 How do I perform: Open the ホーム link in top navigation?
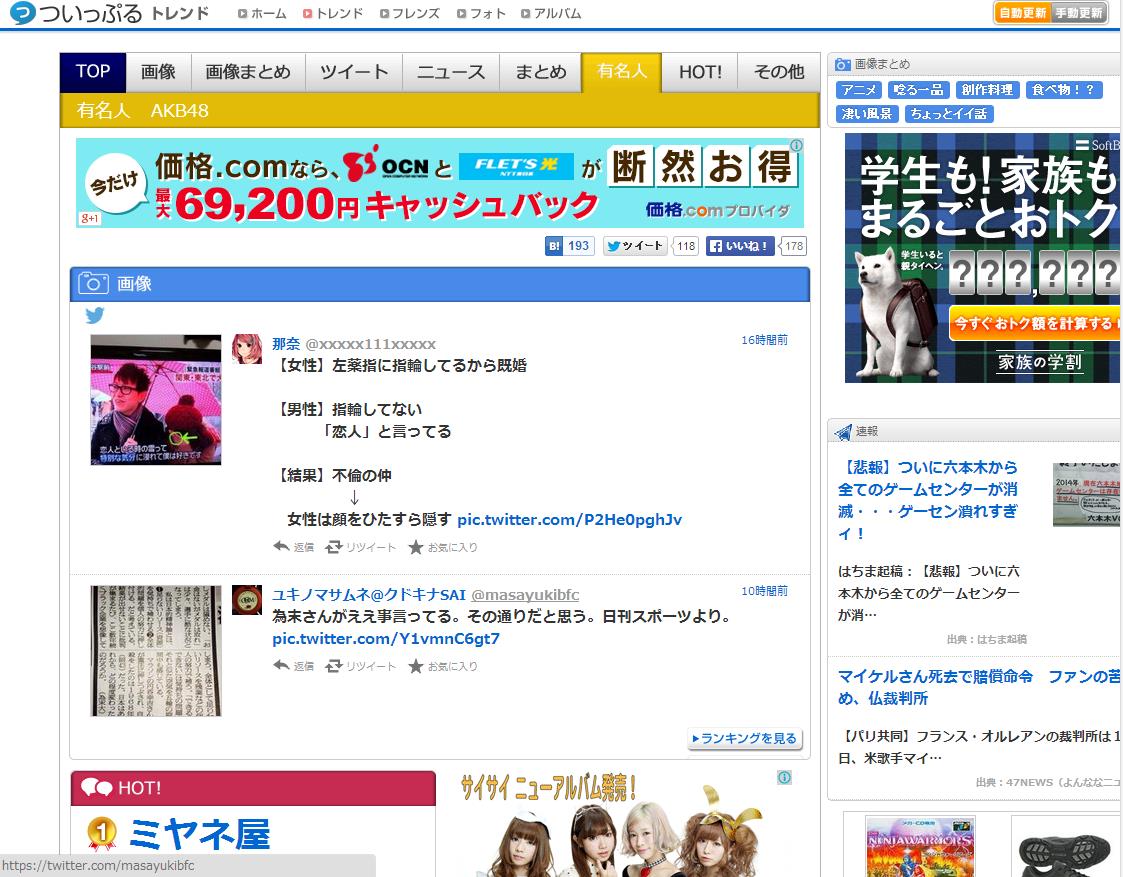click(262, 13)
